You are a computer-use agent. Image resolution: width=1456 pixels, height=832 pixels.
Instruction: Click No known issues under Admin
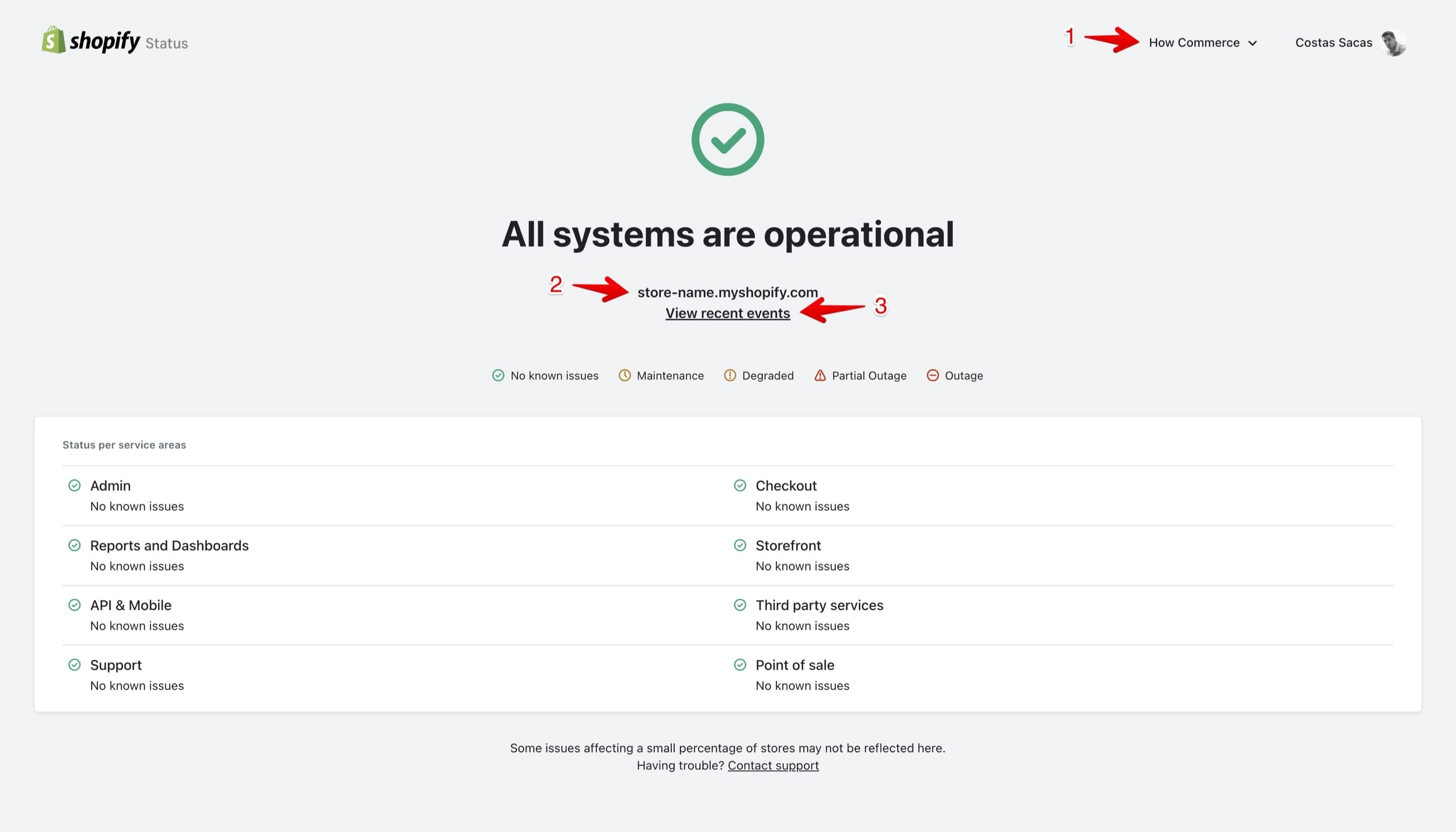pos(136,506)
